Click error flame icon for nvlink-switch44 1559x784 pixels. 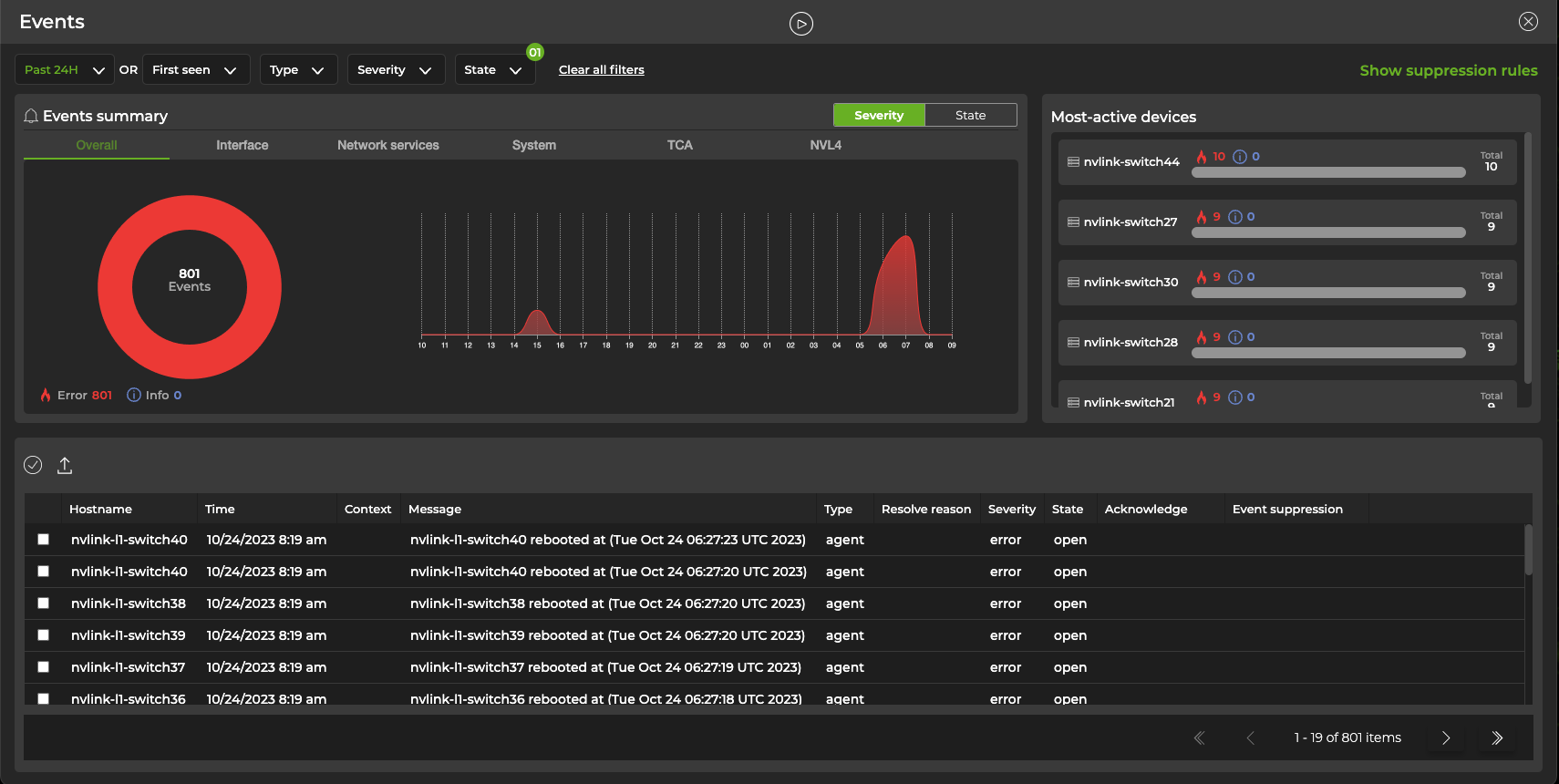[x=1202, y=157]
